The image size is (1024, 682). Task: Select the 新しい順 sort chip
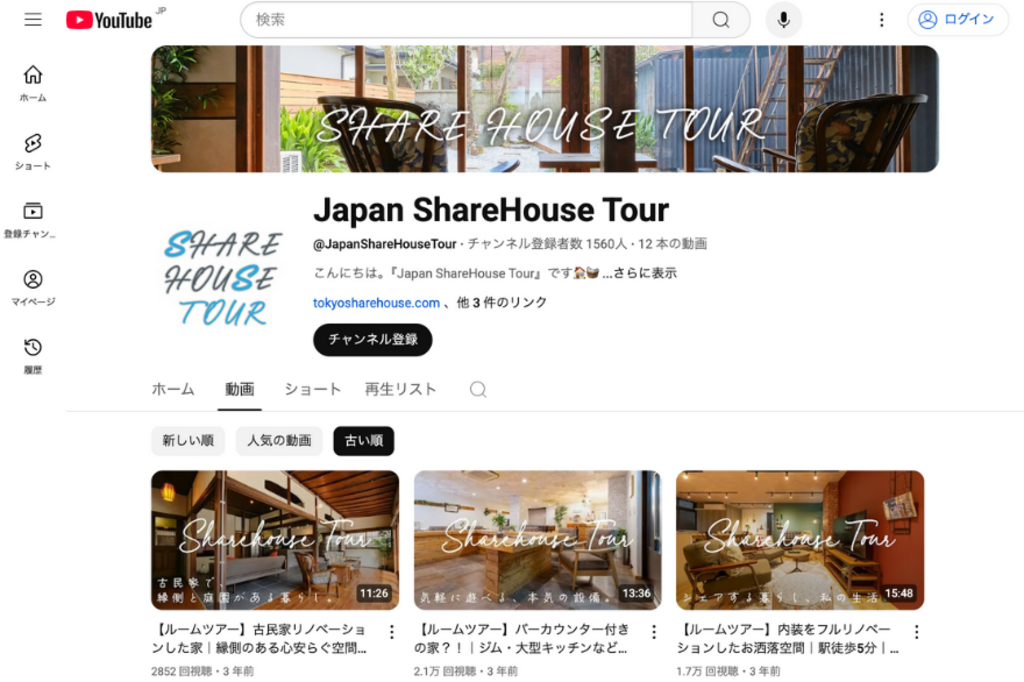coord(188,441)
